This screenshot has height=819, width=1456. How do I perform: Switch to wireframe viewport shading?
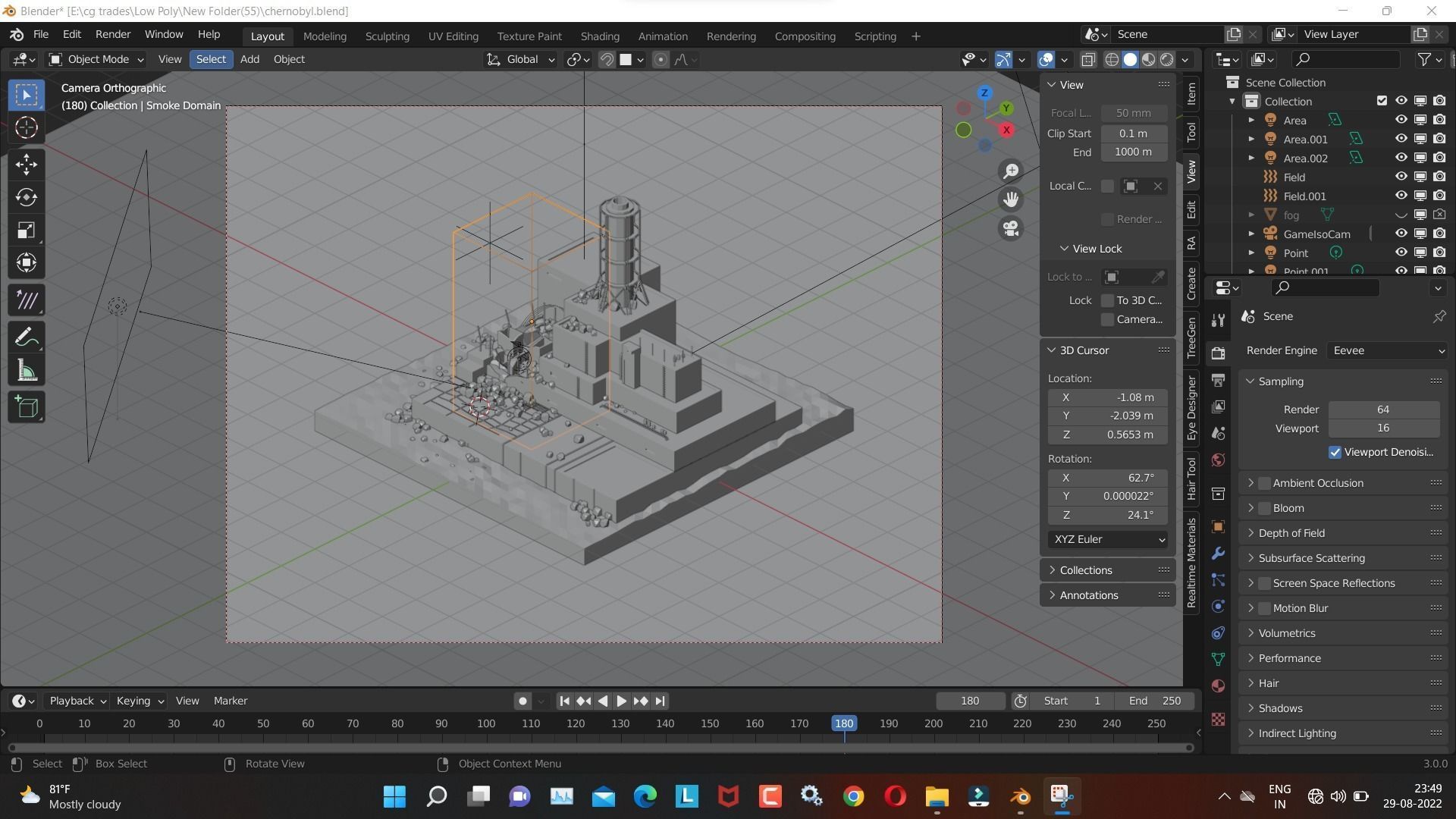tap(1112, 59)
